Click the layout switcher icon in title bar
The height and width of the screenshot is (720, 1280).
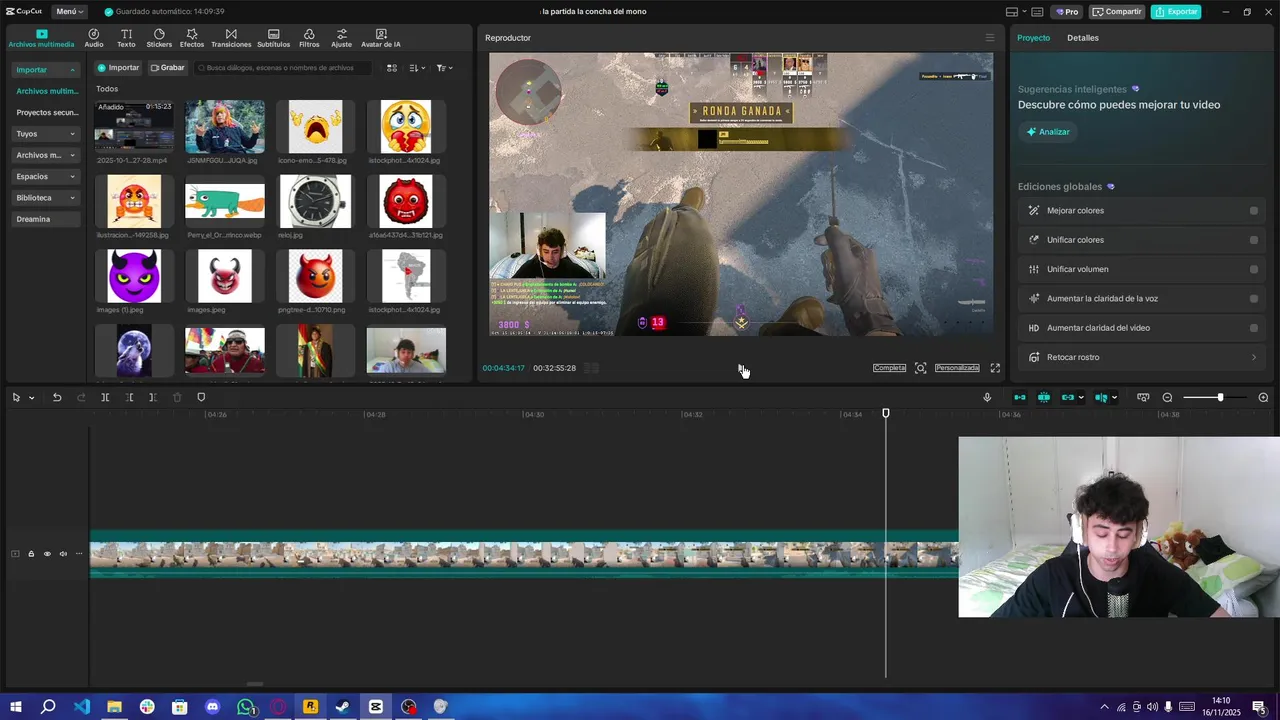[1012, 12]
